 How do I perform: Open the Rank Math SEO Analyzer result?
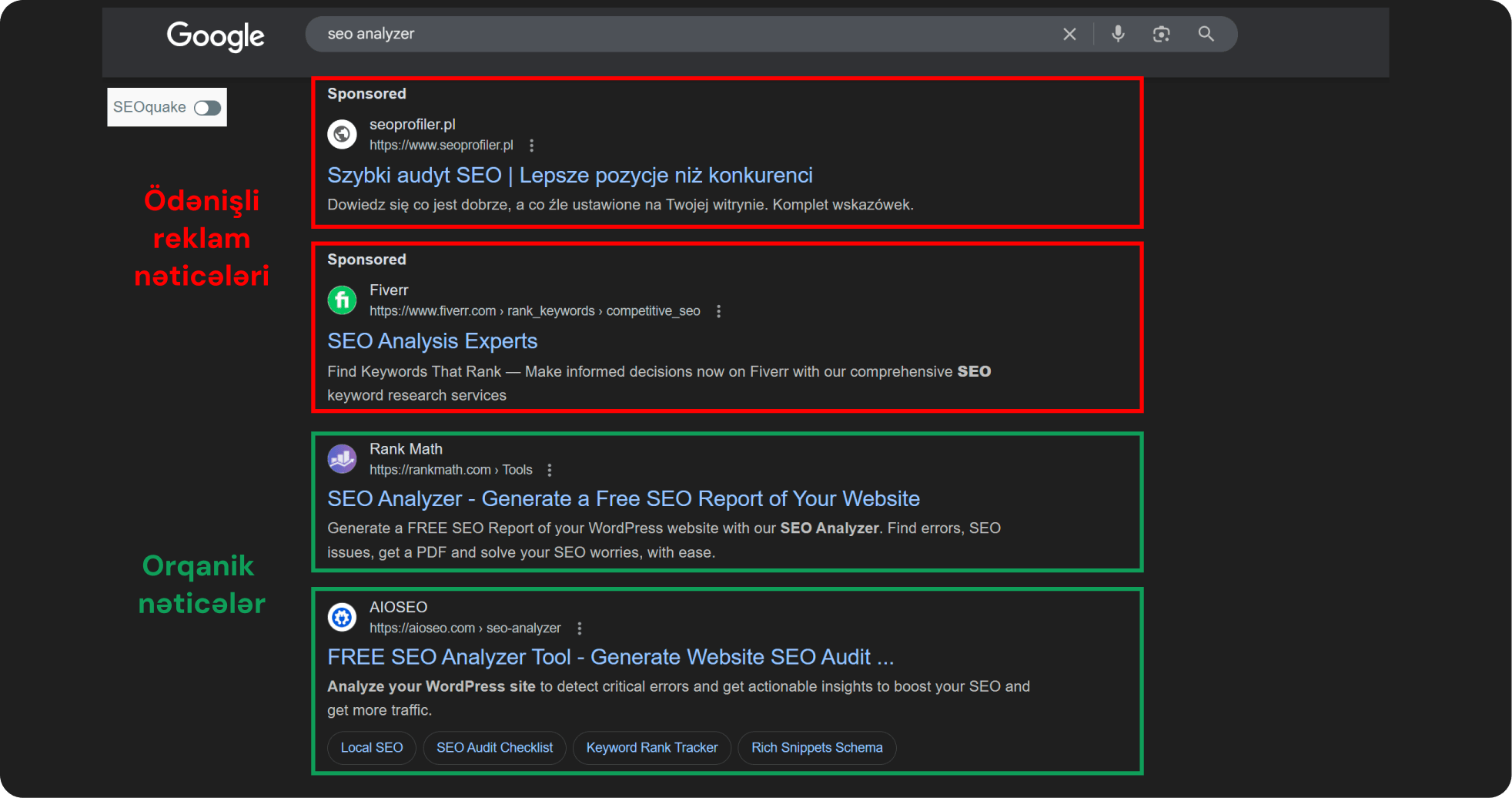coord(624,499)
